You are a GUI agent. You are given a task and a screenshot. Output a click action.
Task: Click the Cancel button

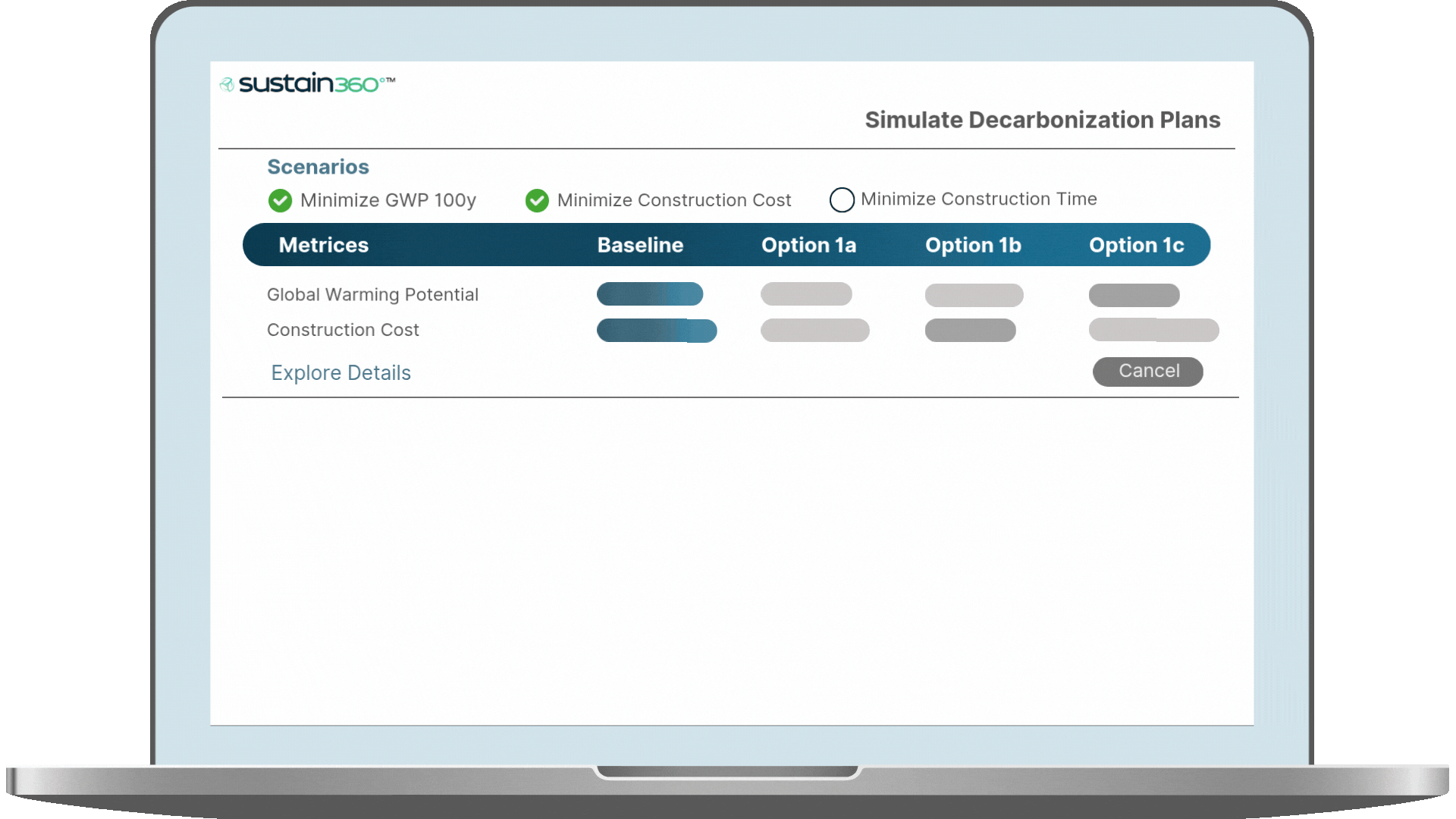click(1149, 372)
